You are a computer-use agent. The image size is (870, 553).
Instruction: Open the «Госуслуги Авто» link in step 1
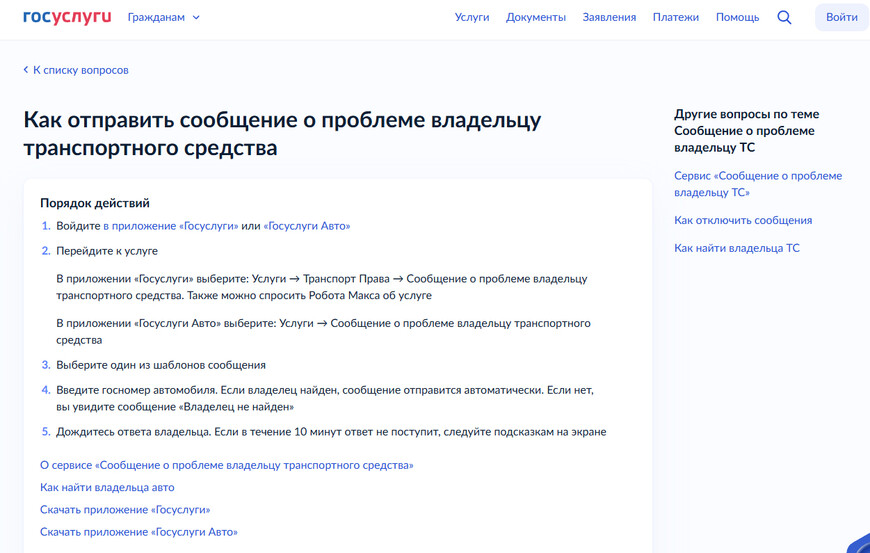(x=307, y=226)
